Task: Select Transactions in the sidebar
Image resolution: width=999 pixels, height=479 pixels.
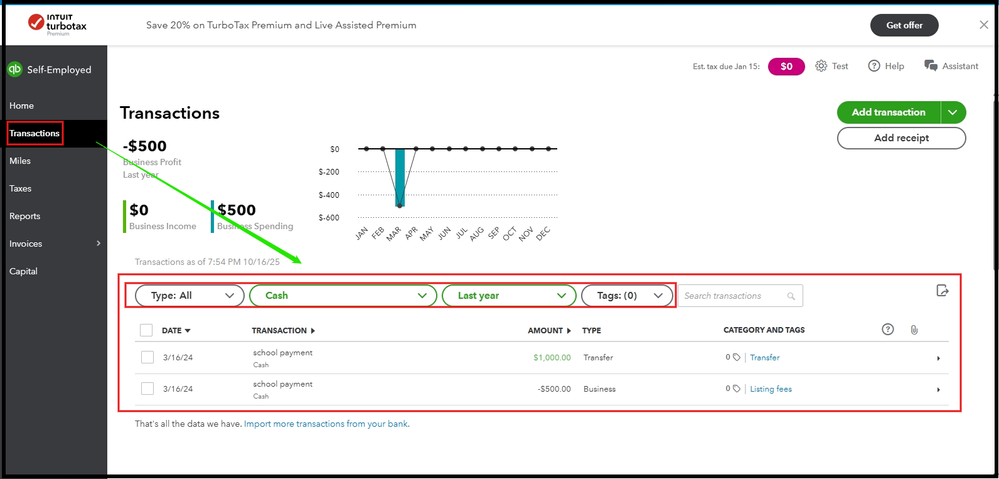Action: pos(35,133)
